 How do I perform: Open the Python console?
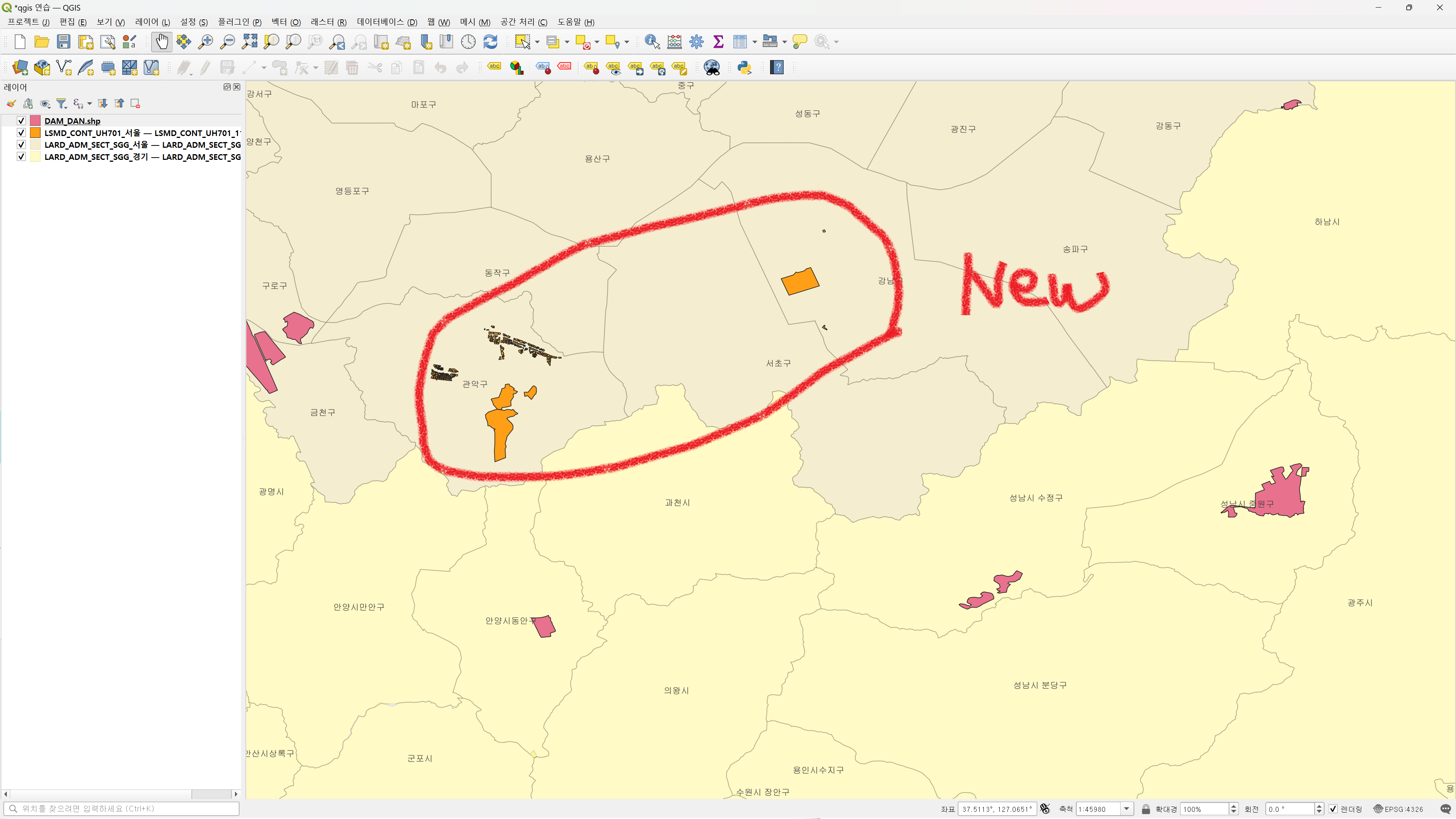pyautogui.click(x=744, y=68)
